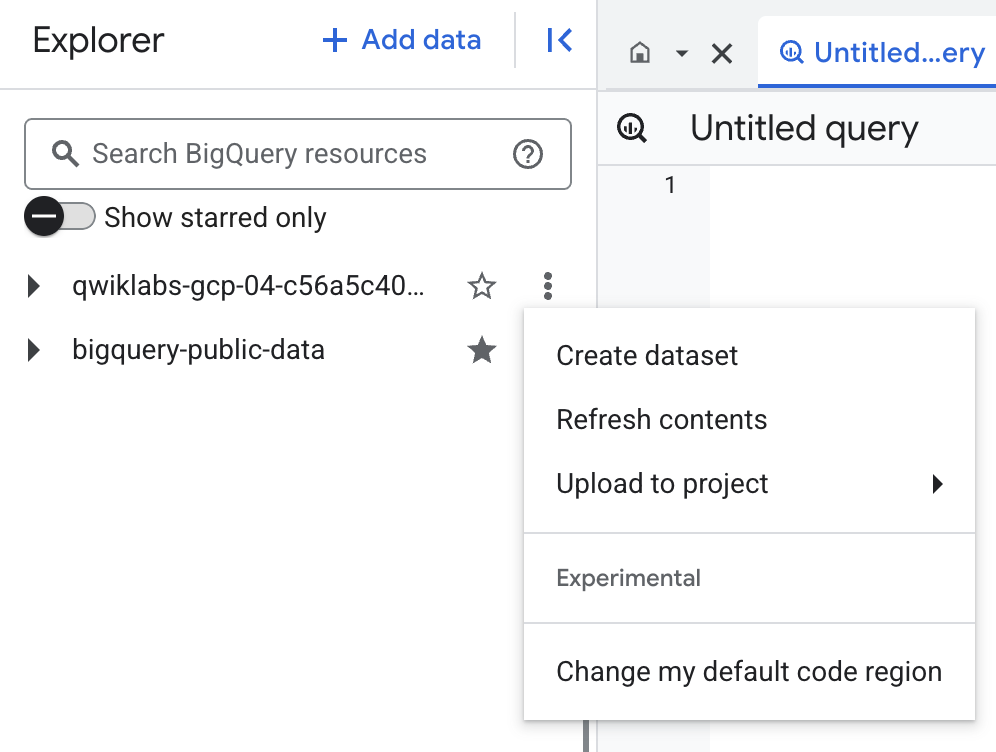The image size is (996, 752).
Task: Open the search help question mark
Action: pos(527,154)
